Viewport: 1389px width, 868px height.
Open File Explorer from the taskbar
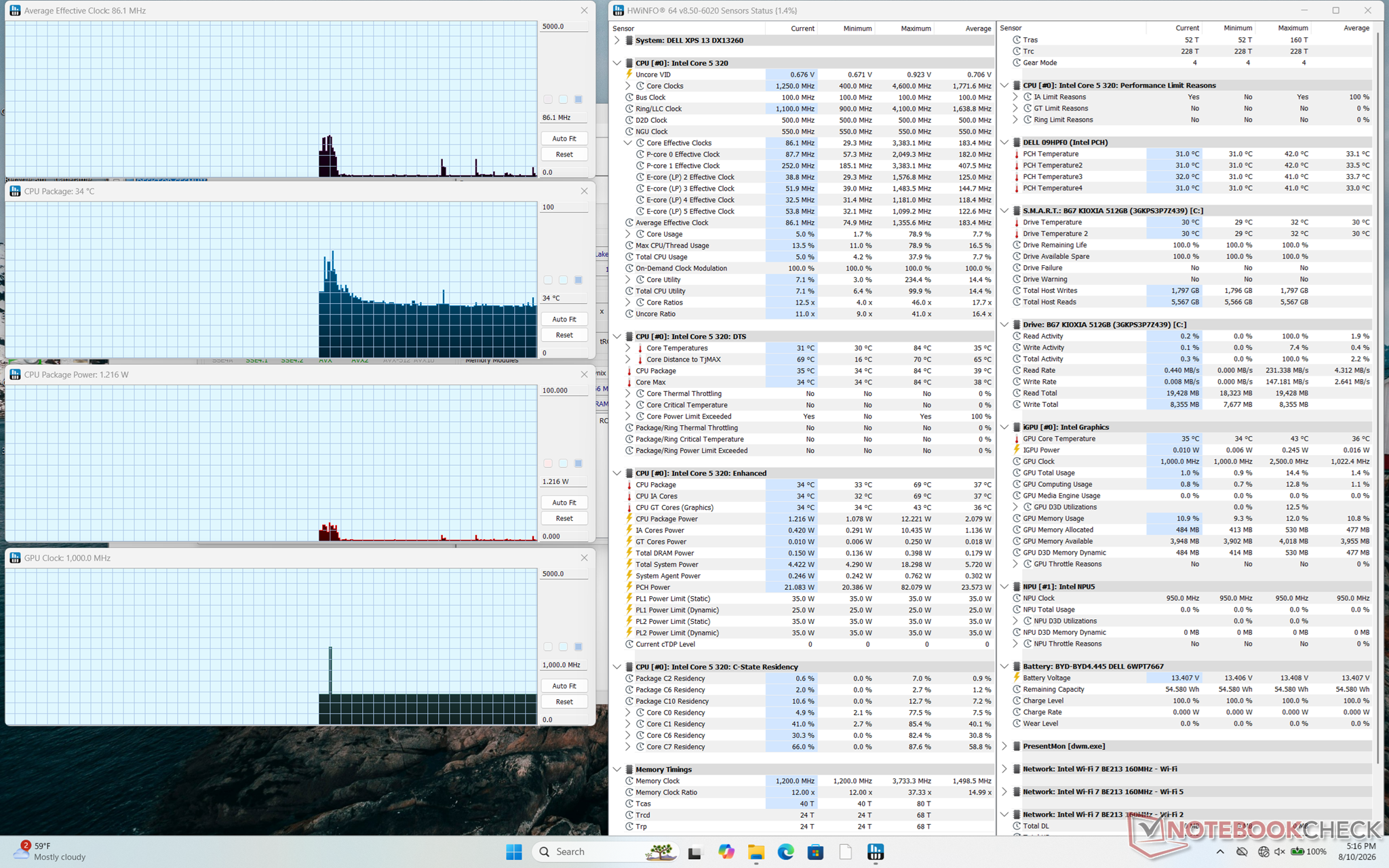coord(756,852)
